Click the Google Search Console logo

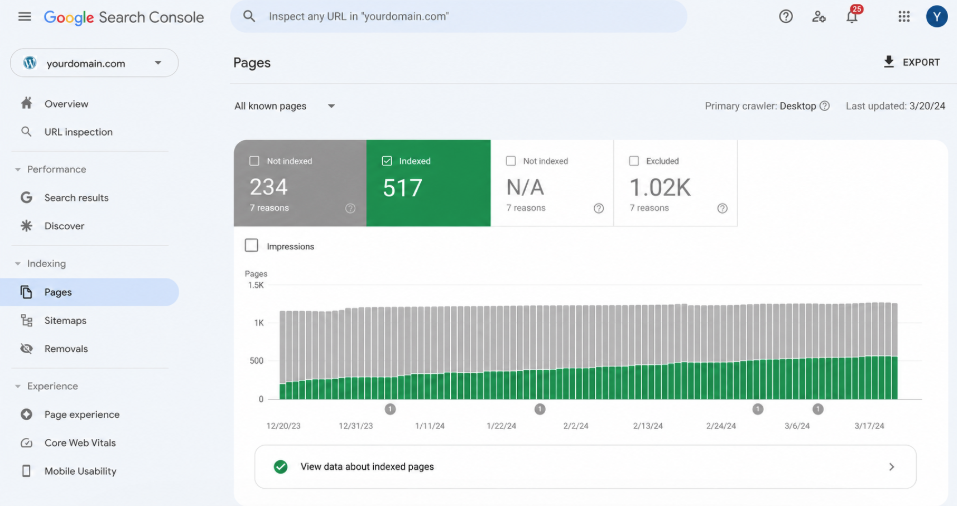[124, 17]
